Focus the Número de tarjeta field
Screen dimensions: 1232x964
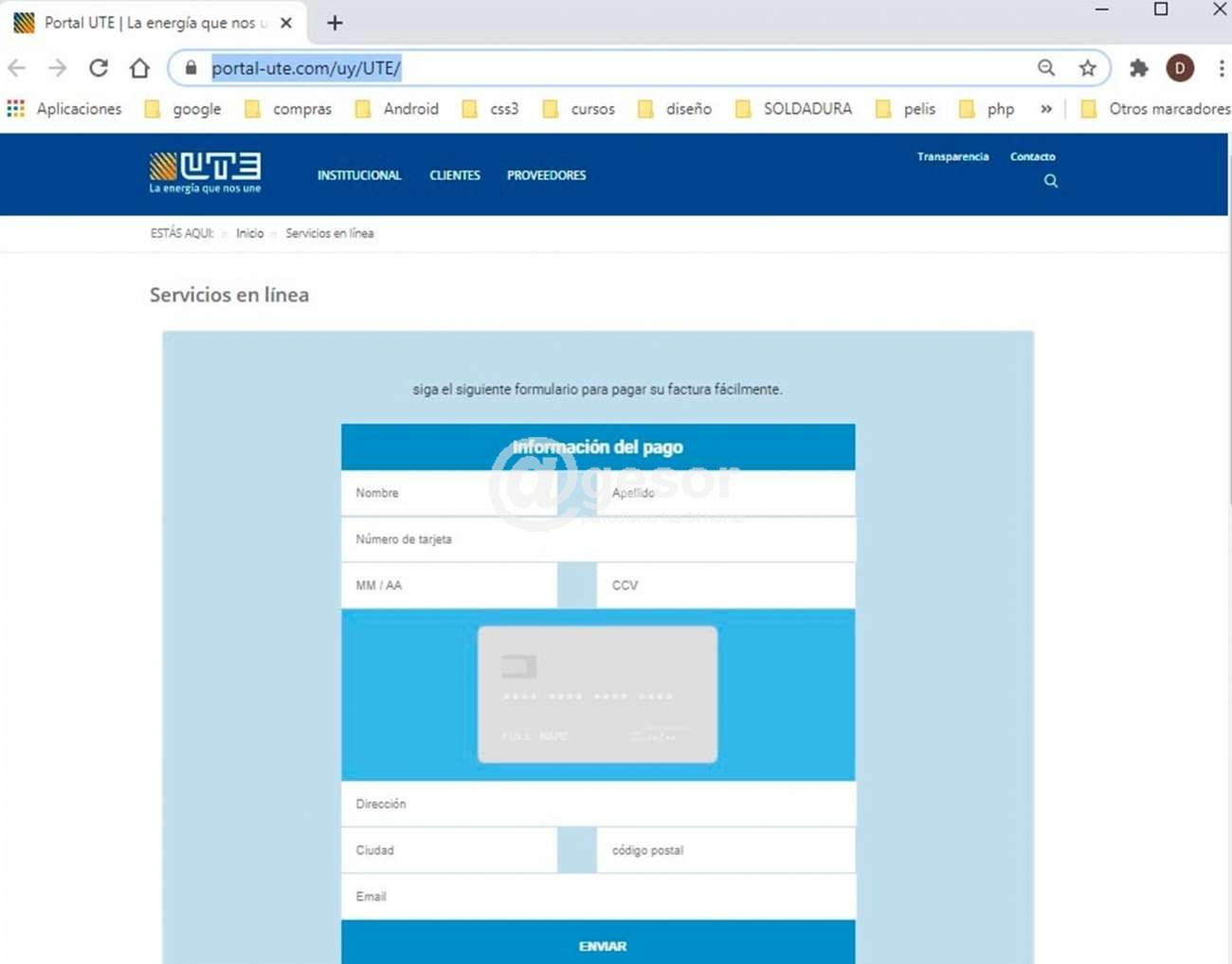[598, 539]
